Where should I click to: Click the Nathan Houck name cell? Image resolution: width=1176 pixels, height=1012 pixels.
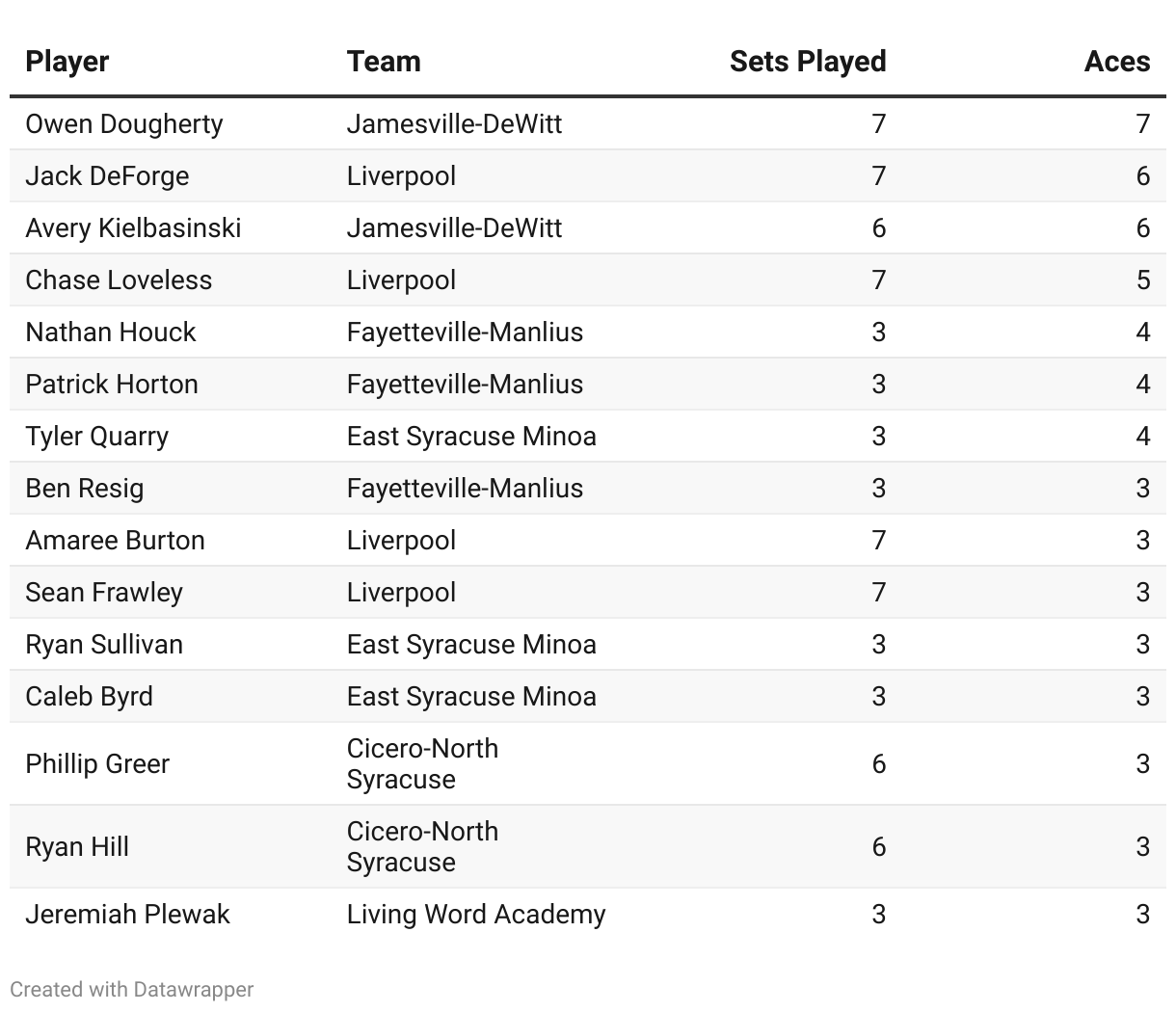pyautogui.click(x=111, y=333)
